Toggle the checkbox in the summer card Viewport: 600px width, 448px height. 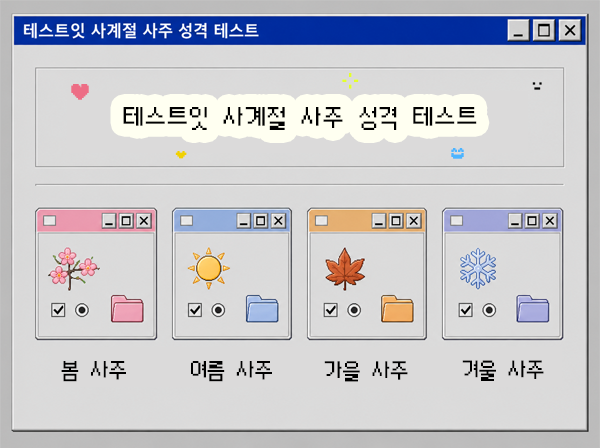pos(195,310)
